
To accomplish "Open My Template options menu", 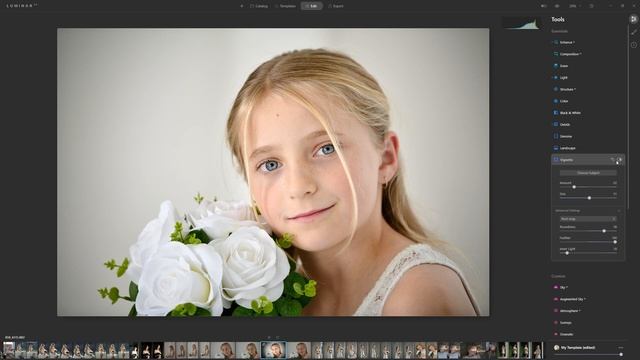I will point(621,348).
